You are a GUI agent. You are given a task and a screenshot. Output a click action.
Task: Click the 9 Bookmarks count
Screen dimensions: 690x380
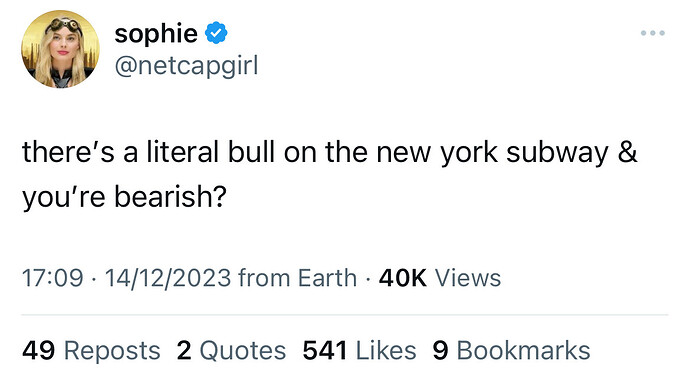[511, 351]
